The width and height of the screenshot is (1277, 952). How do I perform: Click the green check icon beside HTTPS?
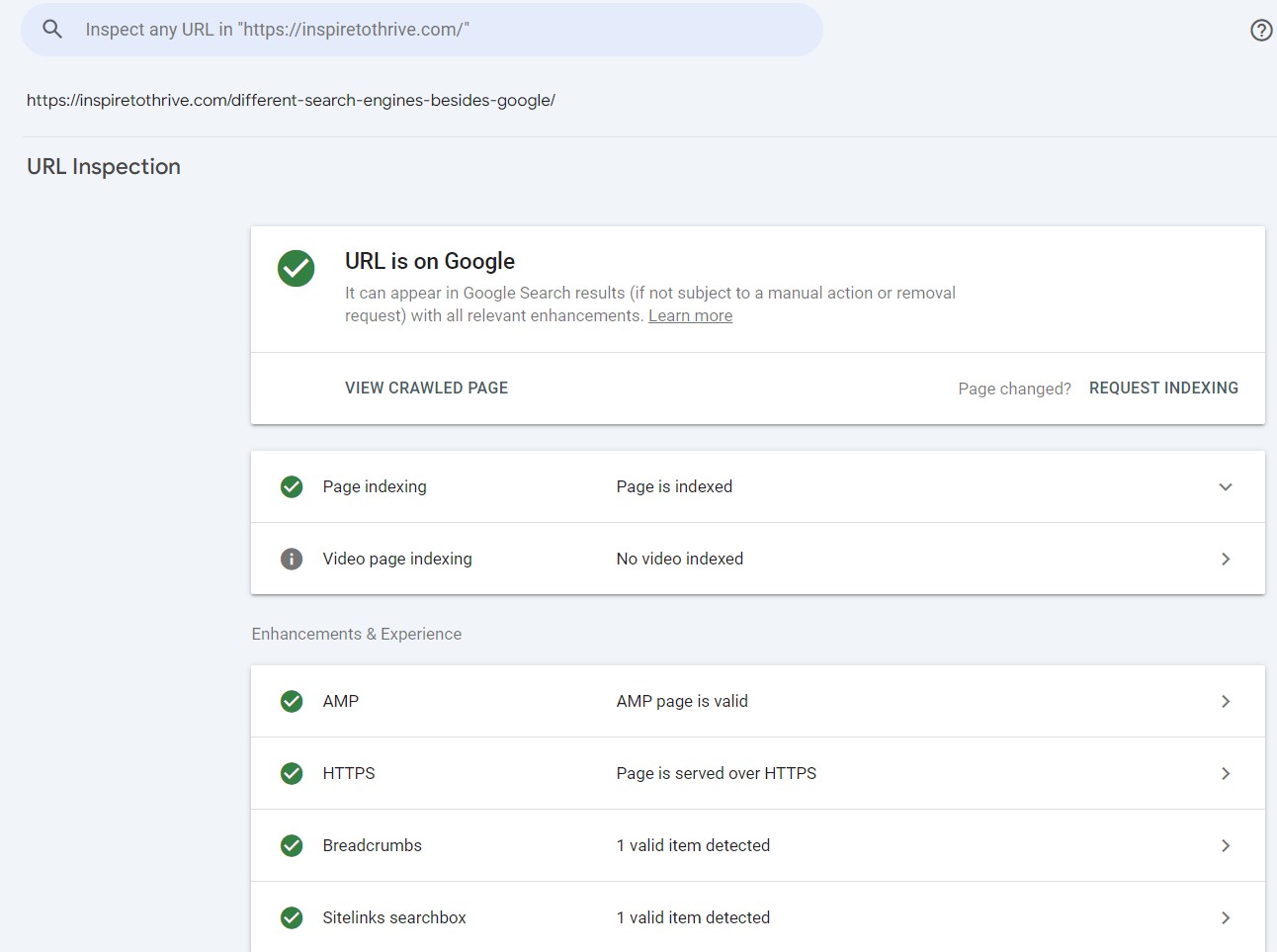click(291, 773)
